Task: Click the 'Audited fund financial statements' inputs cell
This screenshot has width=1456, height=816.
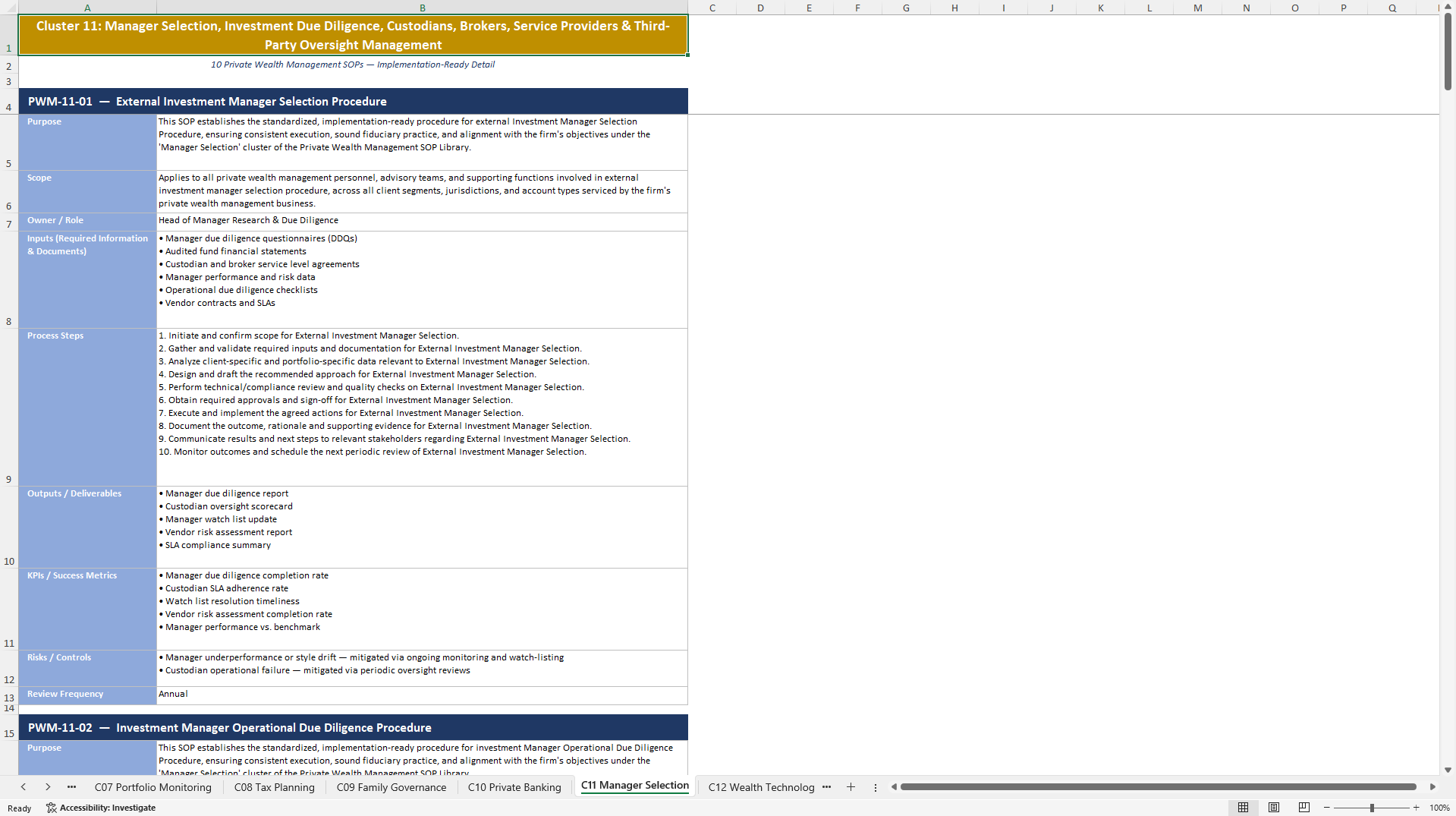Action: click(x=422, y=280)
